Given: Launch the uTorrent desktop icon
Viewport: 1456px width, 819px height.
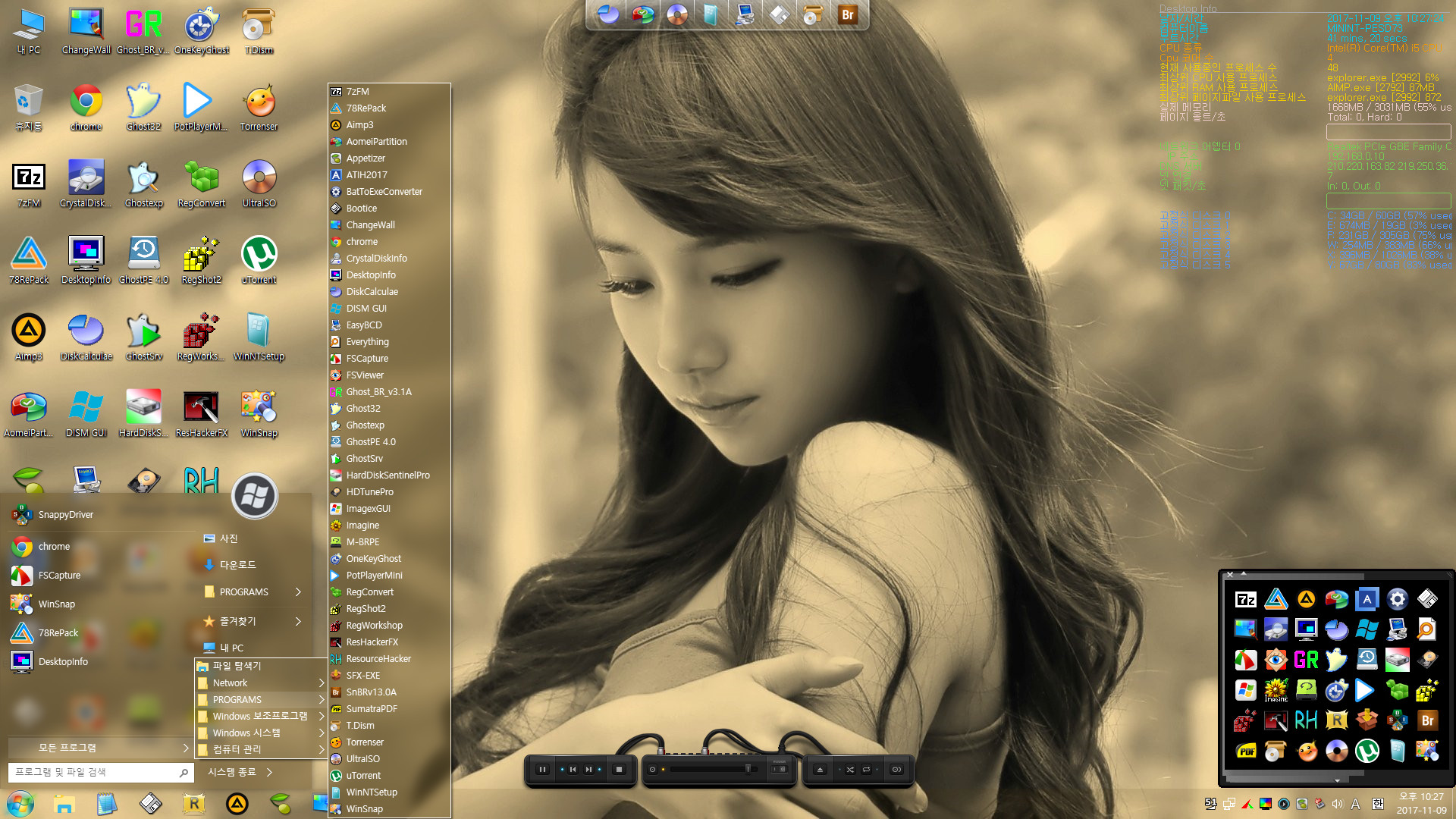Looking at the screenshot, I should coord(259,262).
